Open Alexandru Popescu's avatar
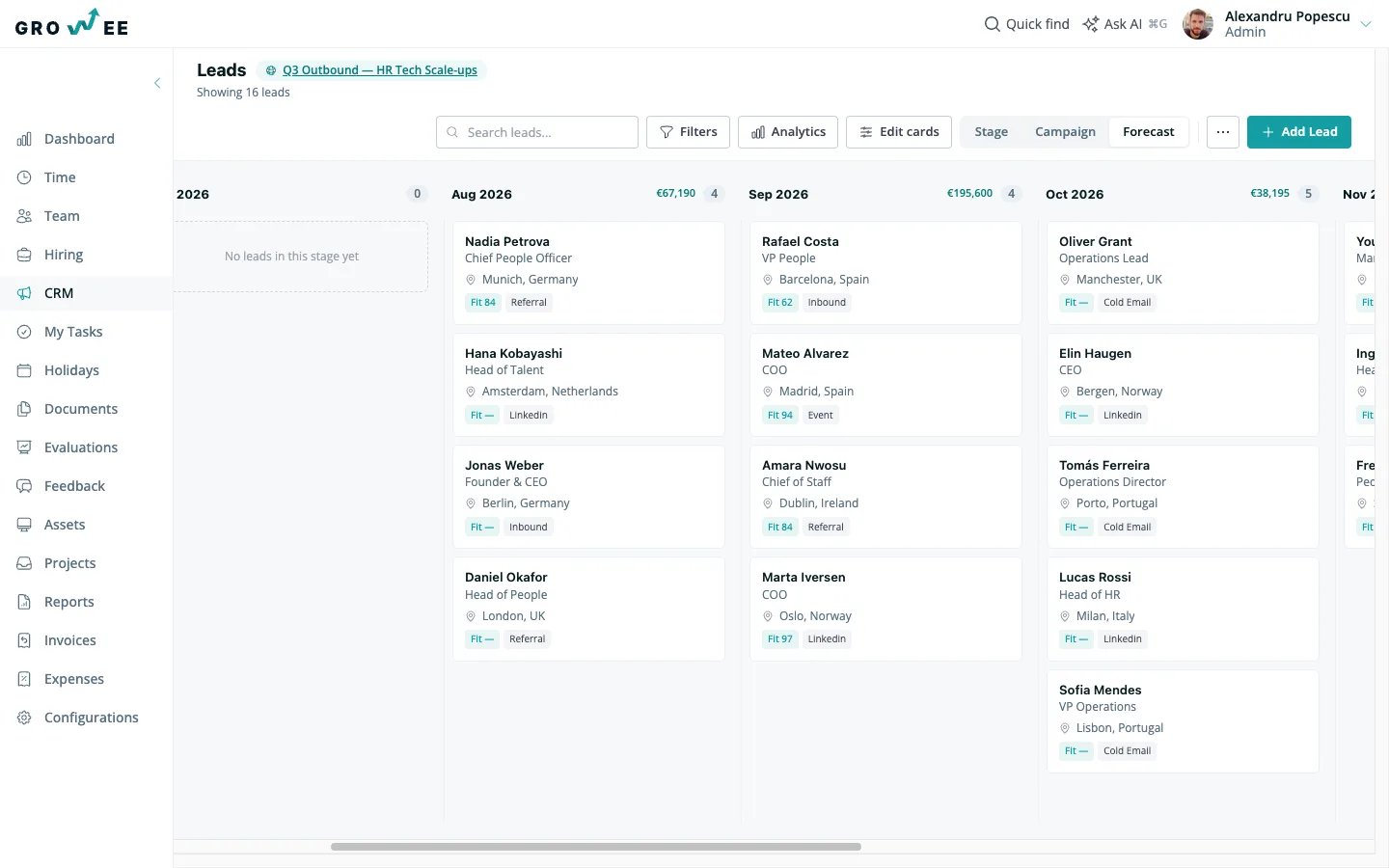 coord(1198,24)
